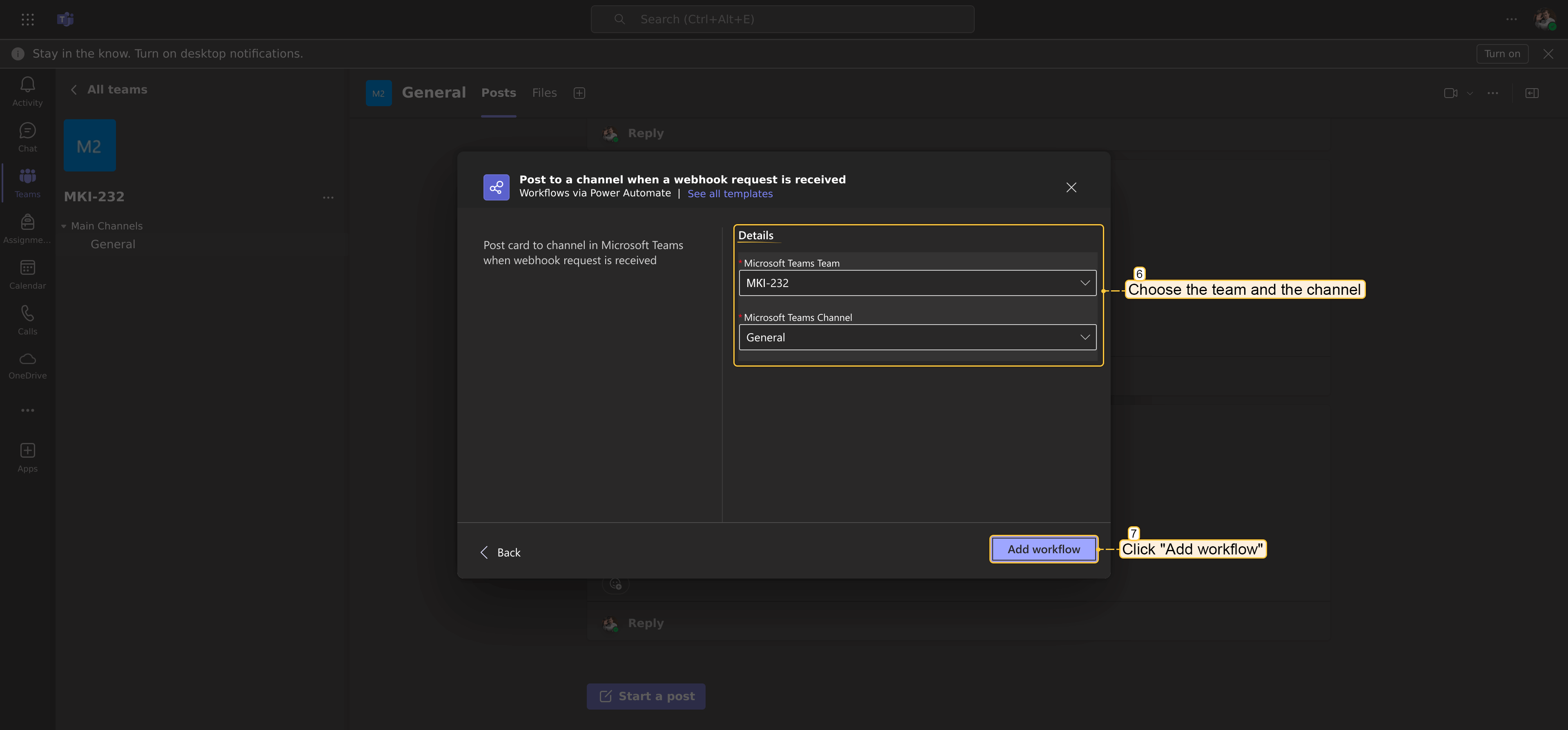Click the Add workflow button
This screenshot has width=1568, height=730.
[x=1043, y=549]
